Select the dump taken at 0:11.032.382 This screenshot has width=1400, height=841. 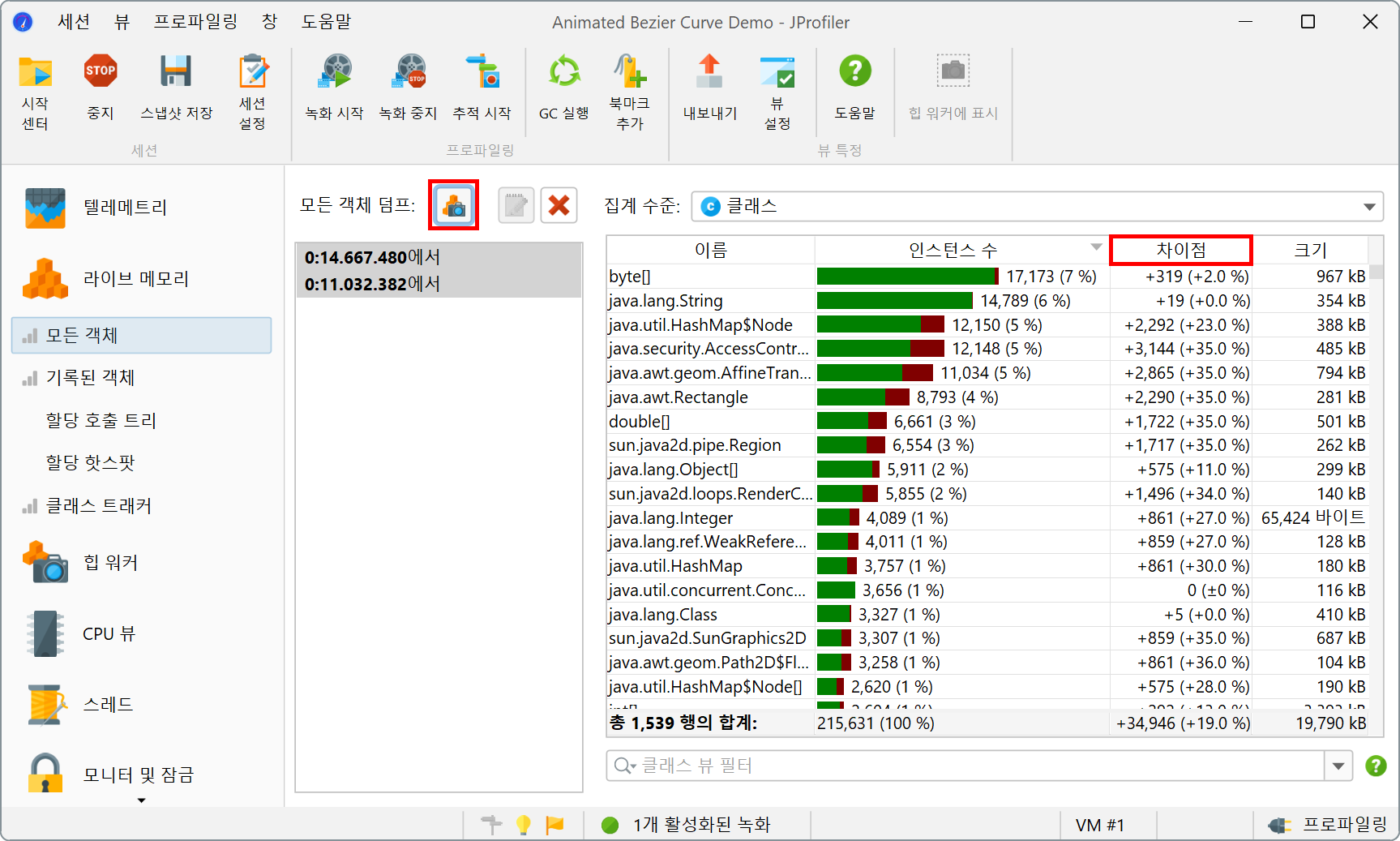click(x=439, y=284)
